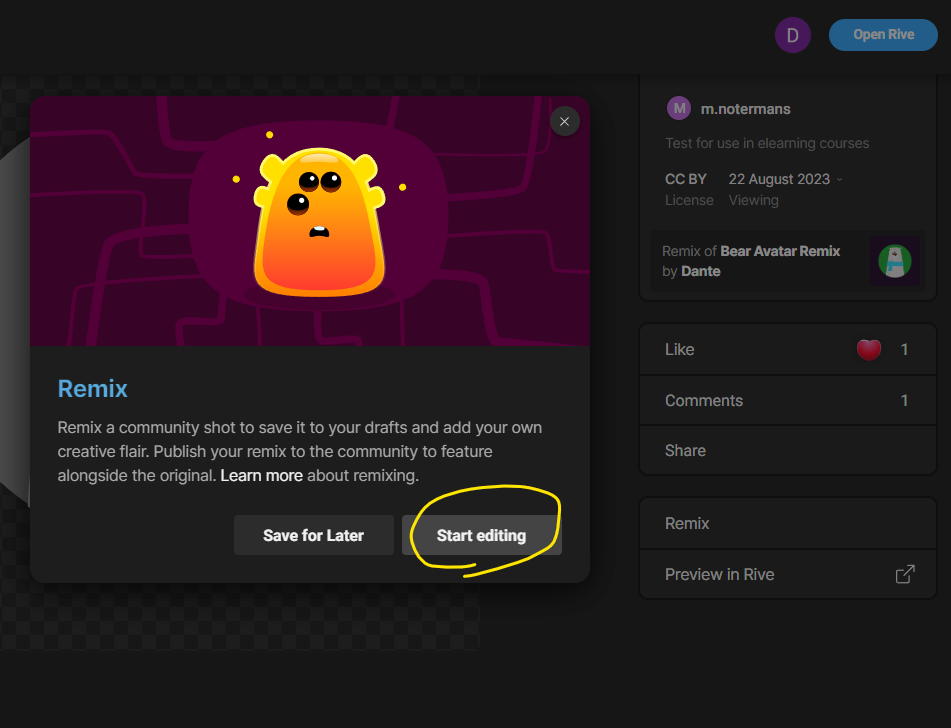Click the jelly monster illustration in dialog
This screenshot has height=728, width=951.
(319, 221)
